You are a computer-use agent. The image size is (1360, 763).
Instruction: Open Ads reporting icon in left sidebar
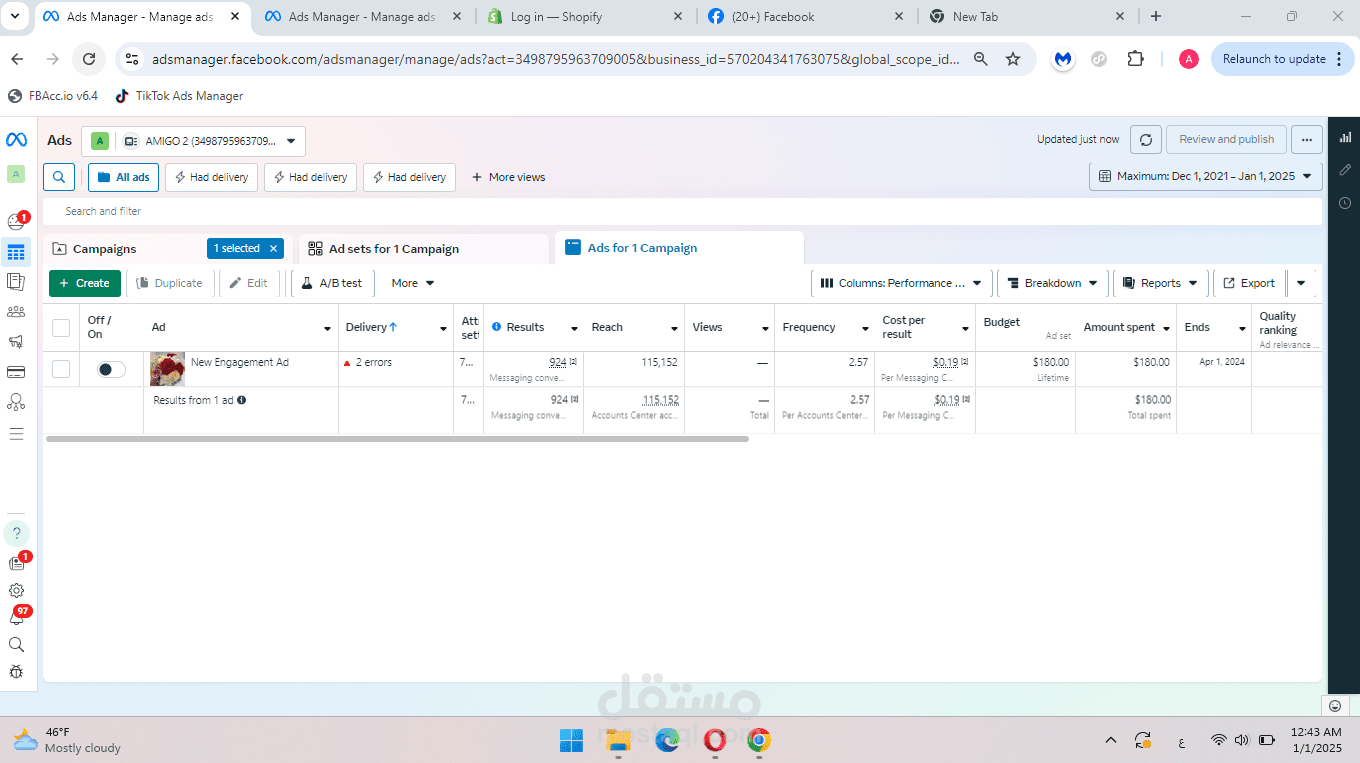click(16, 282)
